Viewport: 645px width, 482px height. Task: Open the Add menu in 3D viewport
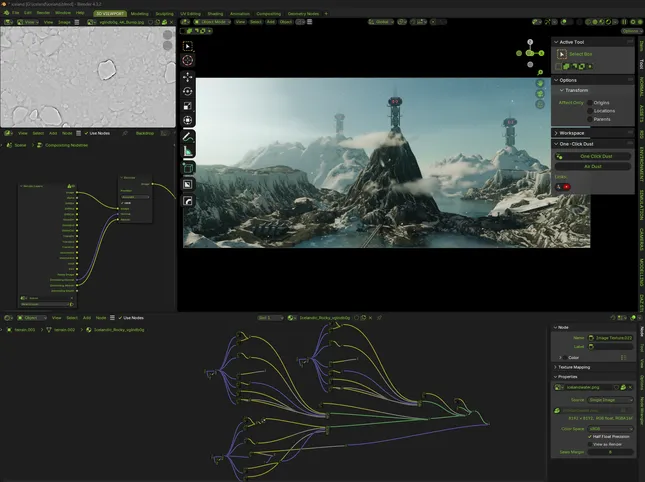click(x=271, y=22)
